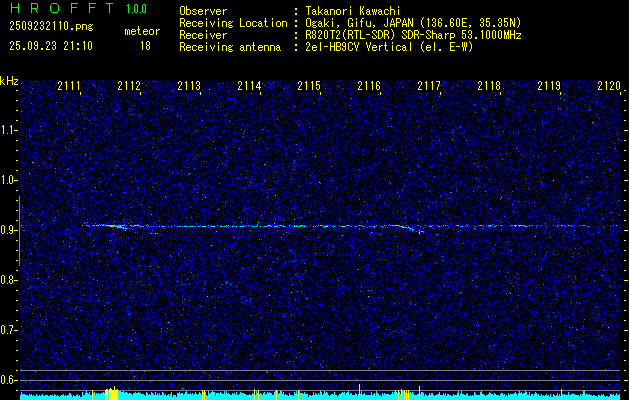Click the Observer label

click(203, 11)
